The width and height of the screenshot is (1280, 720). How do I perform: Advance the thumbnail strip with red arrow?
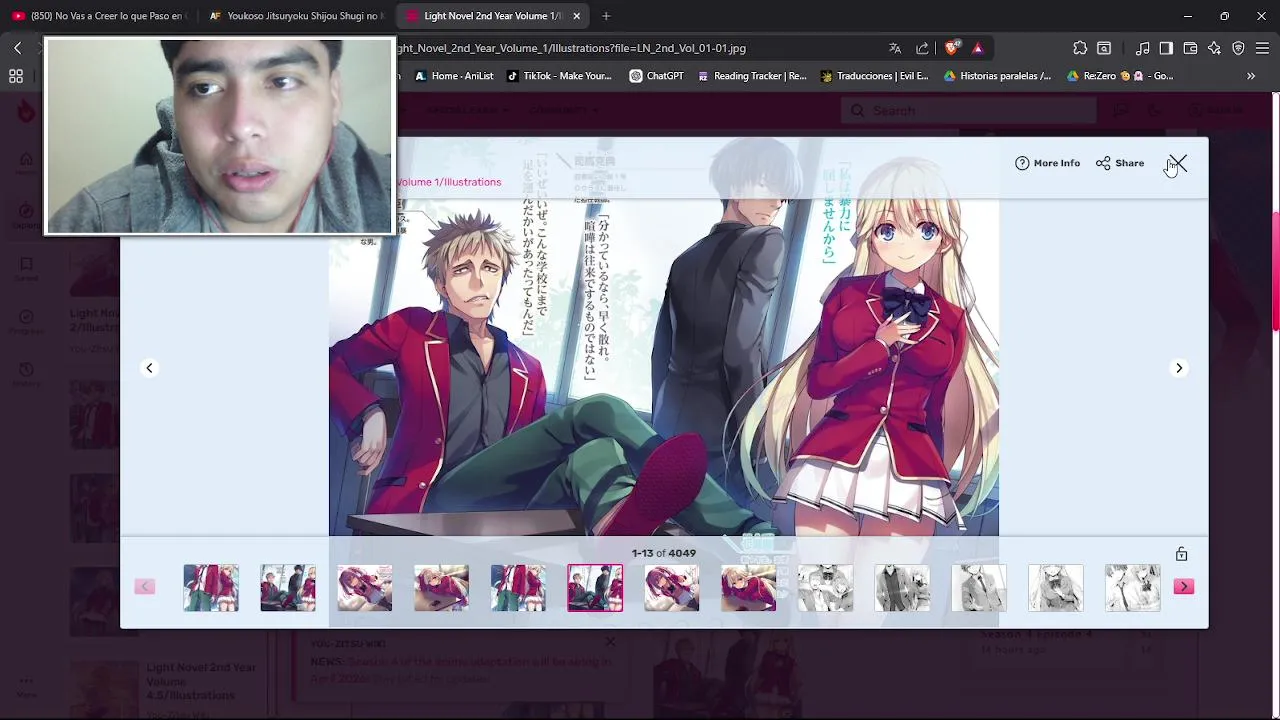(x=1184, y=587)
